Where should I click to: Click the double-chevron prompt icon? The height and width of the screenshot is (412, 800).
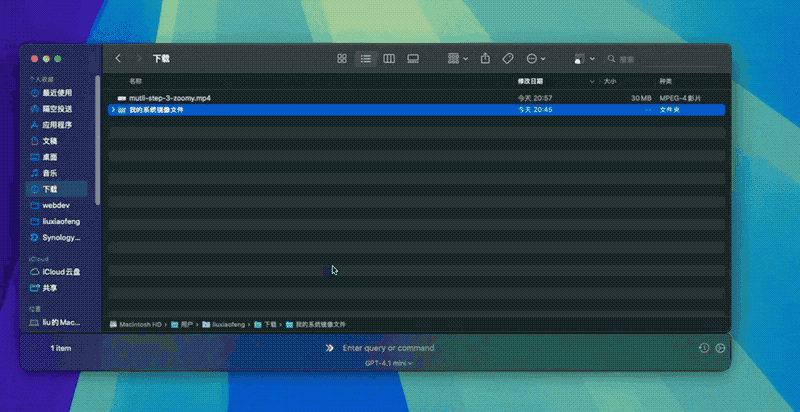[330, 348]
